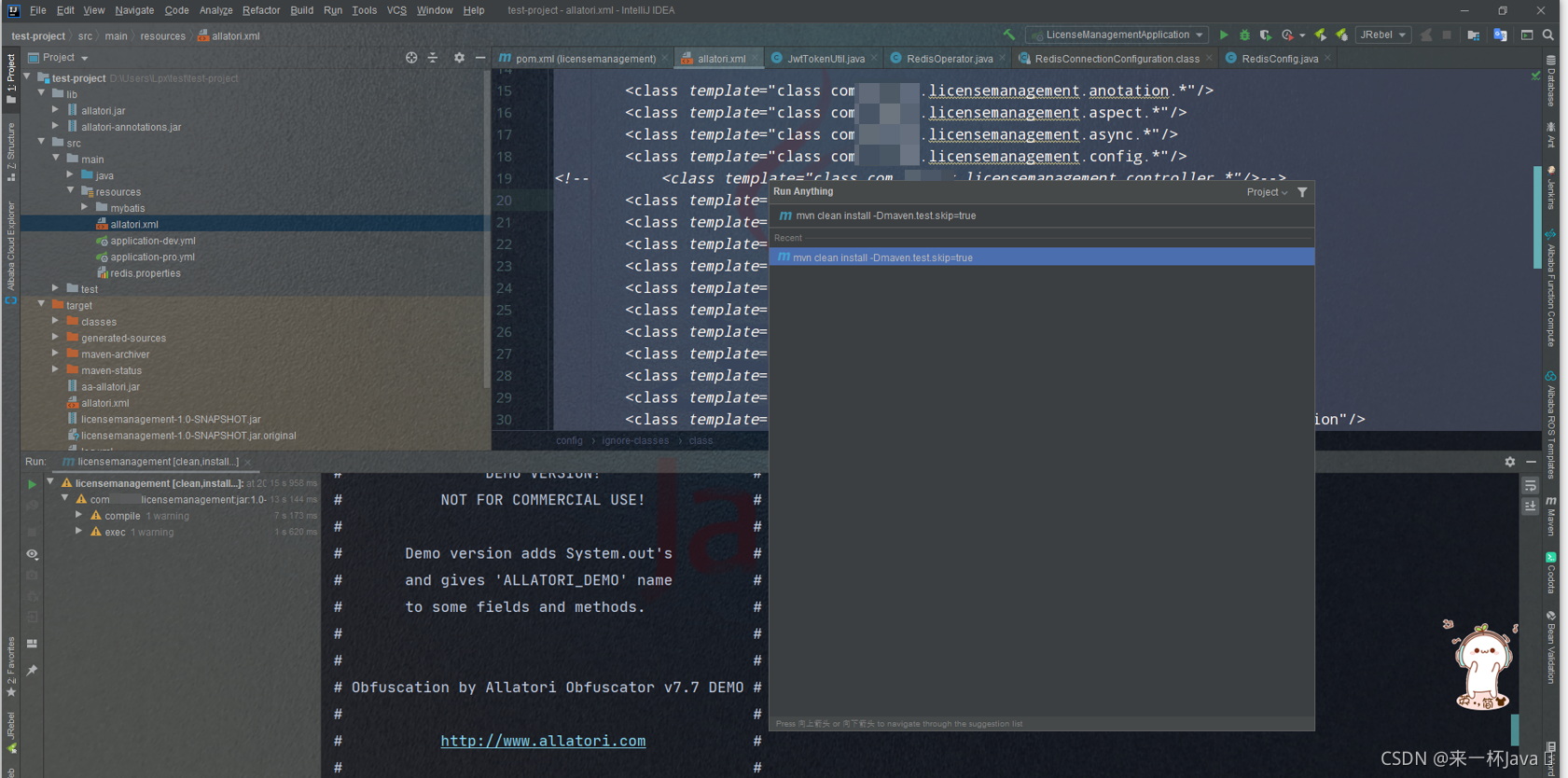1568x778 pixels.
Task: Restore layout icon in Run panel
Action: [32, 644]
